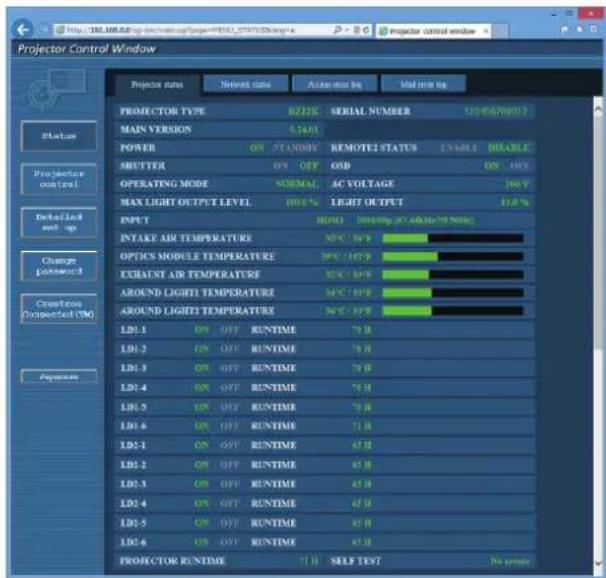Click the LD1-6 'ON' indicator
The height and width of the screenshot is (578, 606).
click(x=201, y=426)
